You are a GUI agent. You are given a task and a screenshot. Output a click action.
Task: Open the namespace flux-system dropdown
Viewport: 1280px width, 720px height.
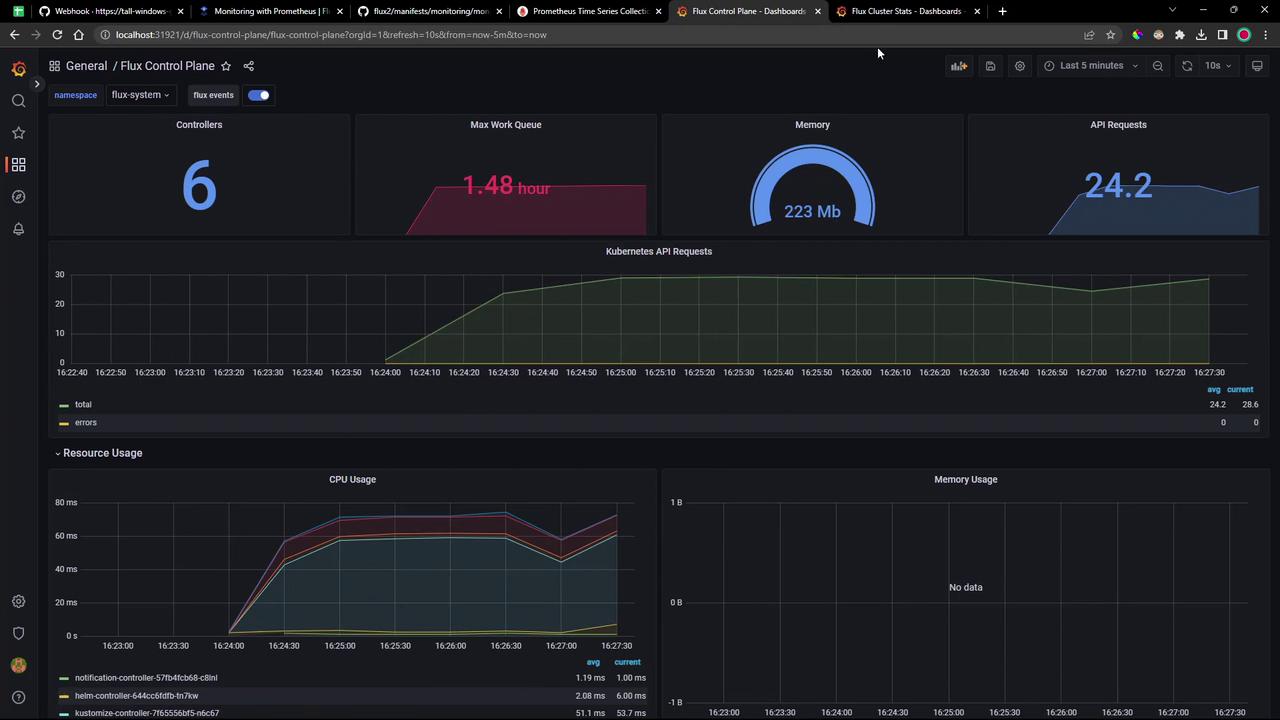[140, 95]
